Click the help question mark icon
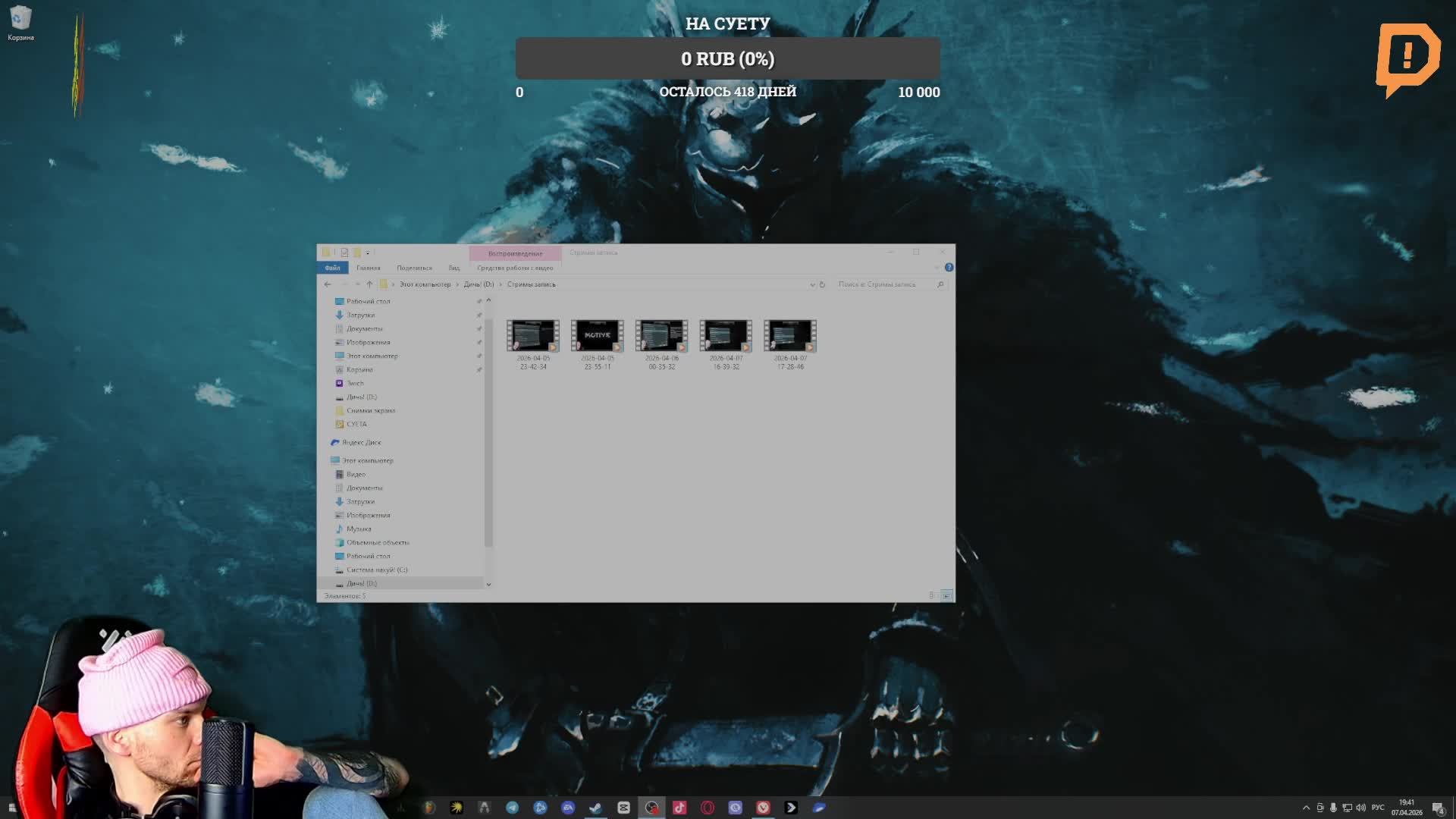This screenshot has height=819, width=1456. 949,268
